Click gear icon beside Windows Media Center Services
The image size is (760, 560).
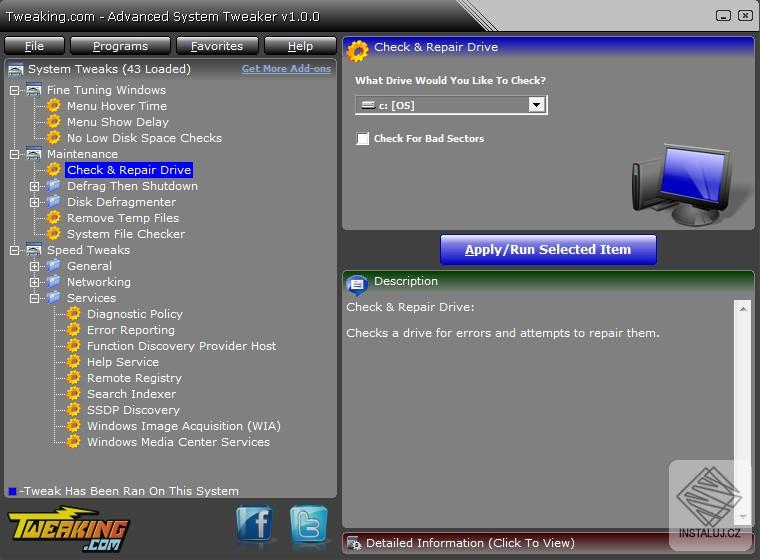pyautogui.click(x=73, y=442)
